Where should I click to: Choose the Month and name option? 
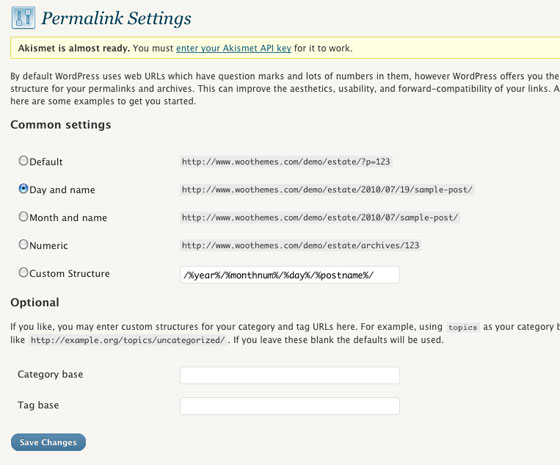click(x=23, y=216)
